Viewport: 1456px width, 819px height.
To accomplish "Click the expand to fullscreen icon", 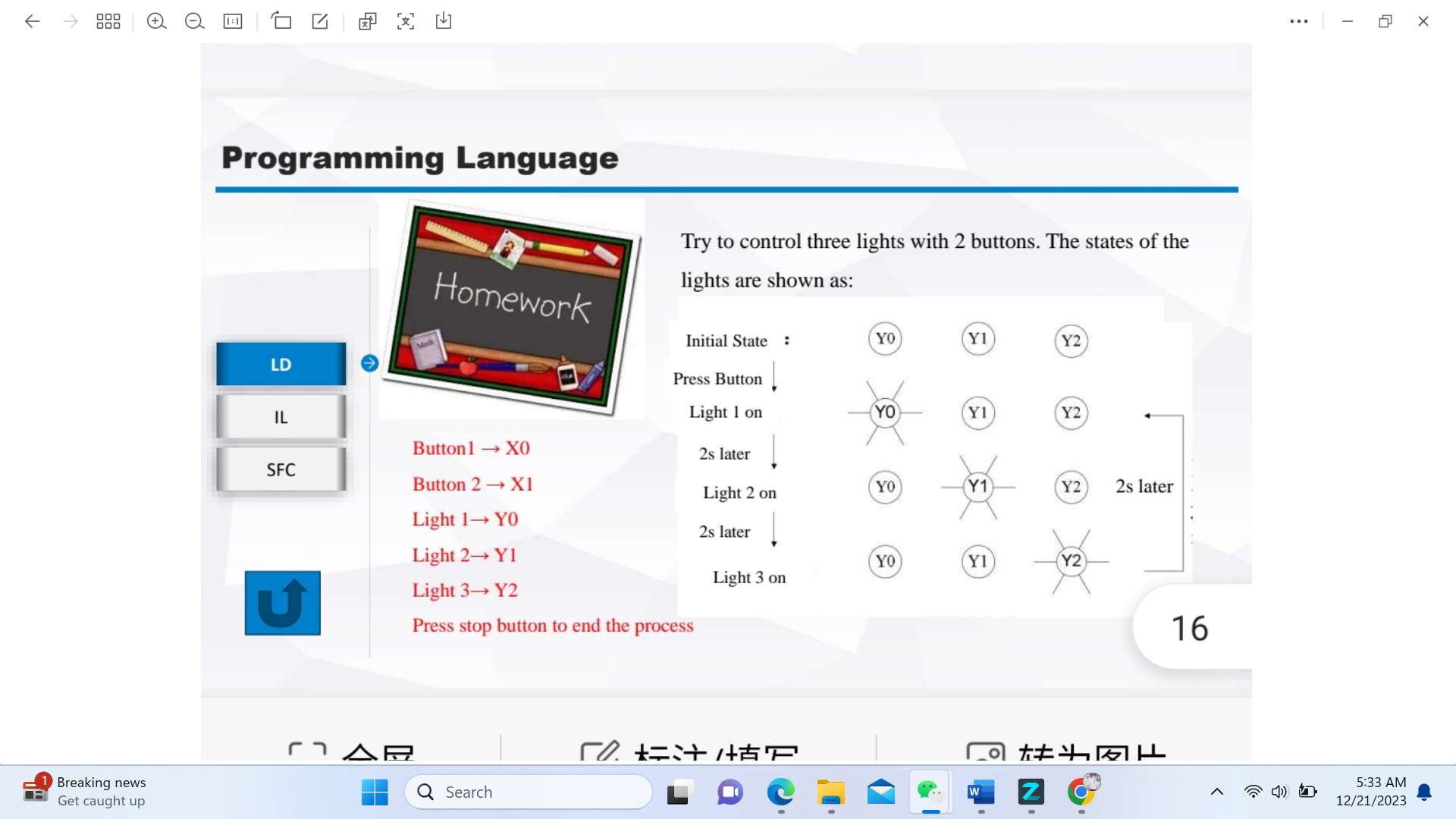I will (x=404, y=21).
